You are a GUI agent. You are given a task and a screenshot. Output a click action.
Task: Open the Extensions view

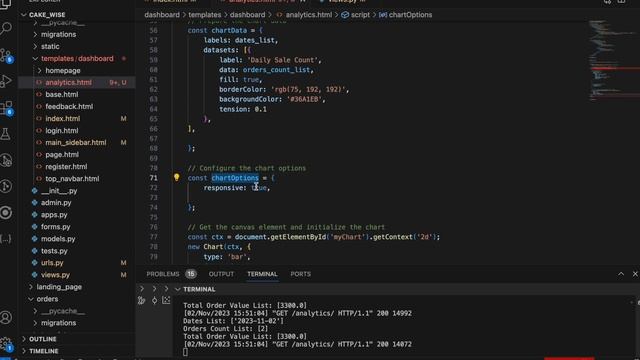point(7,108)
